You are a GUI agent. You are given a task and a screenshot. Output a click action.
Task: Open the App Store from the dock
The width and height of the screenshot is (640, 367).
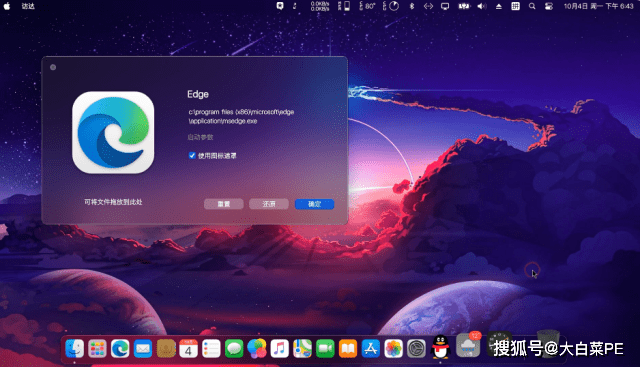tap(371, 349)
